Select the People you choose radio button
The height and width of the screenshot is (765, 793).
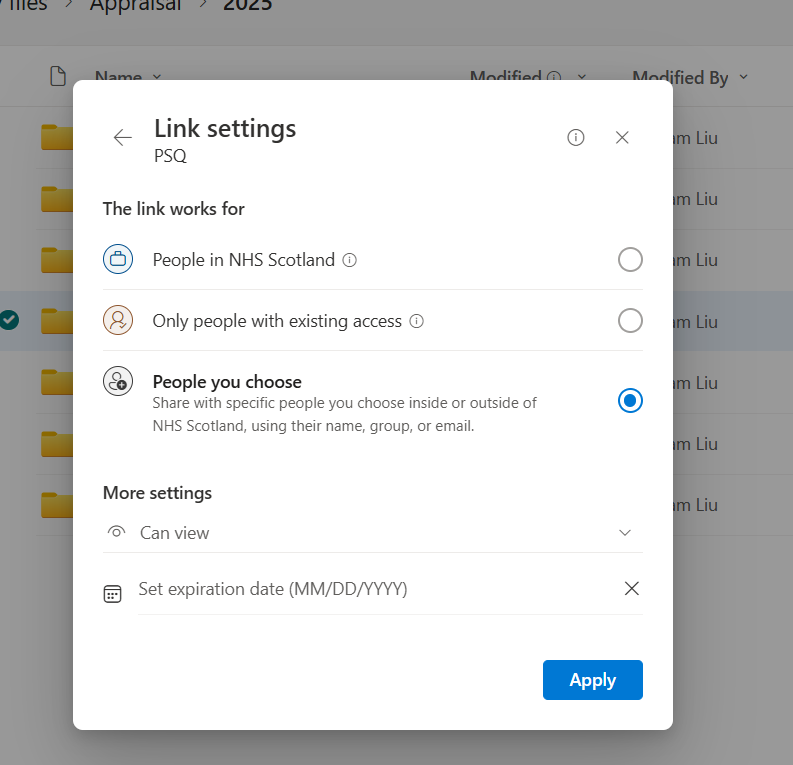(x=630, y=401)
